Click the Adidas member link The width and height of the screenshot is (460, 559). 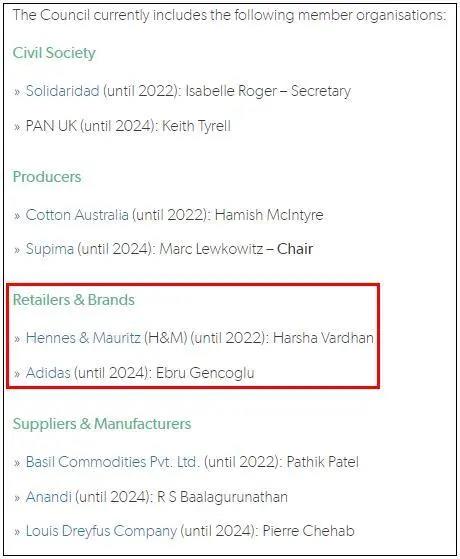[48, 373]
